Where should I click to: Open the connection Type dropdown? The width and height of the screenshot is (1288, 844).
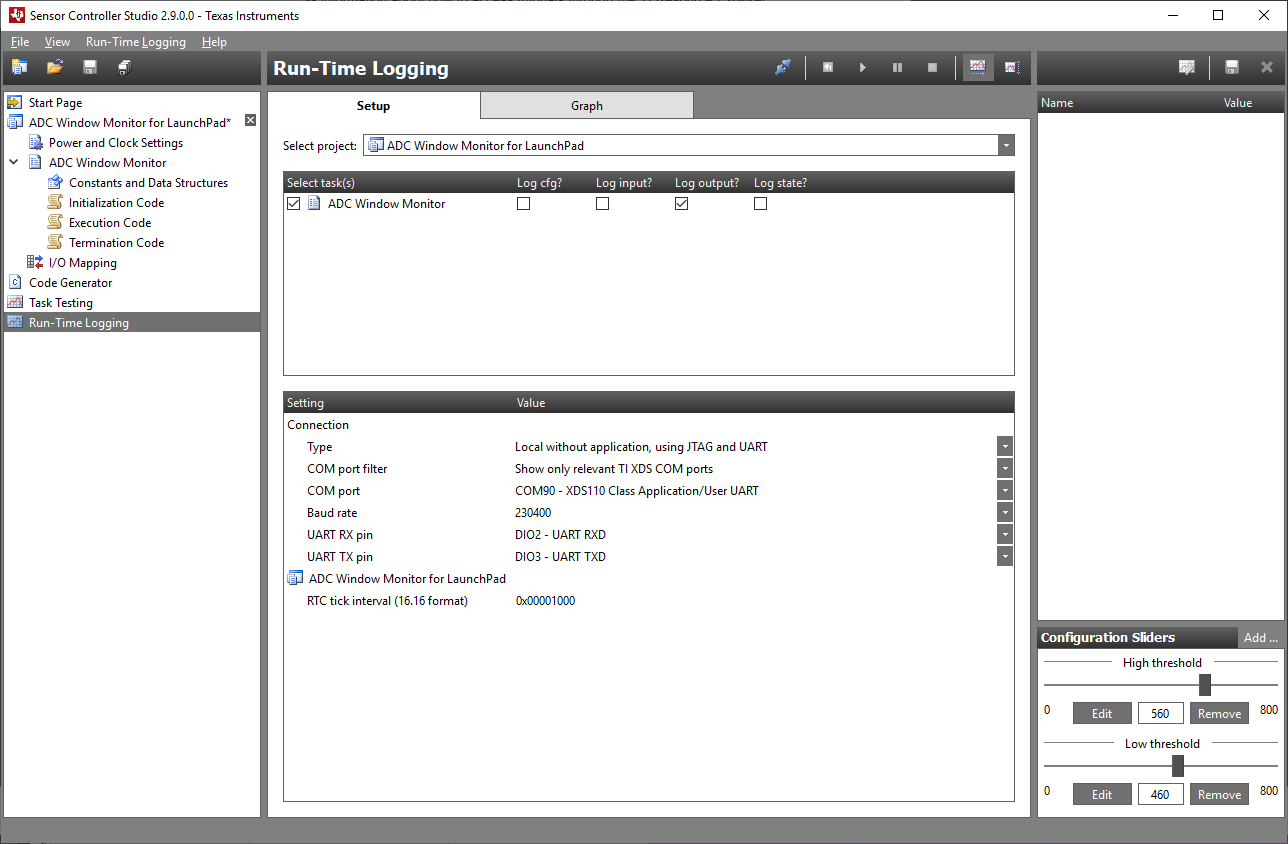1005,446
